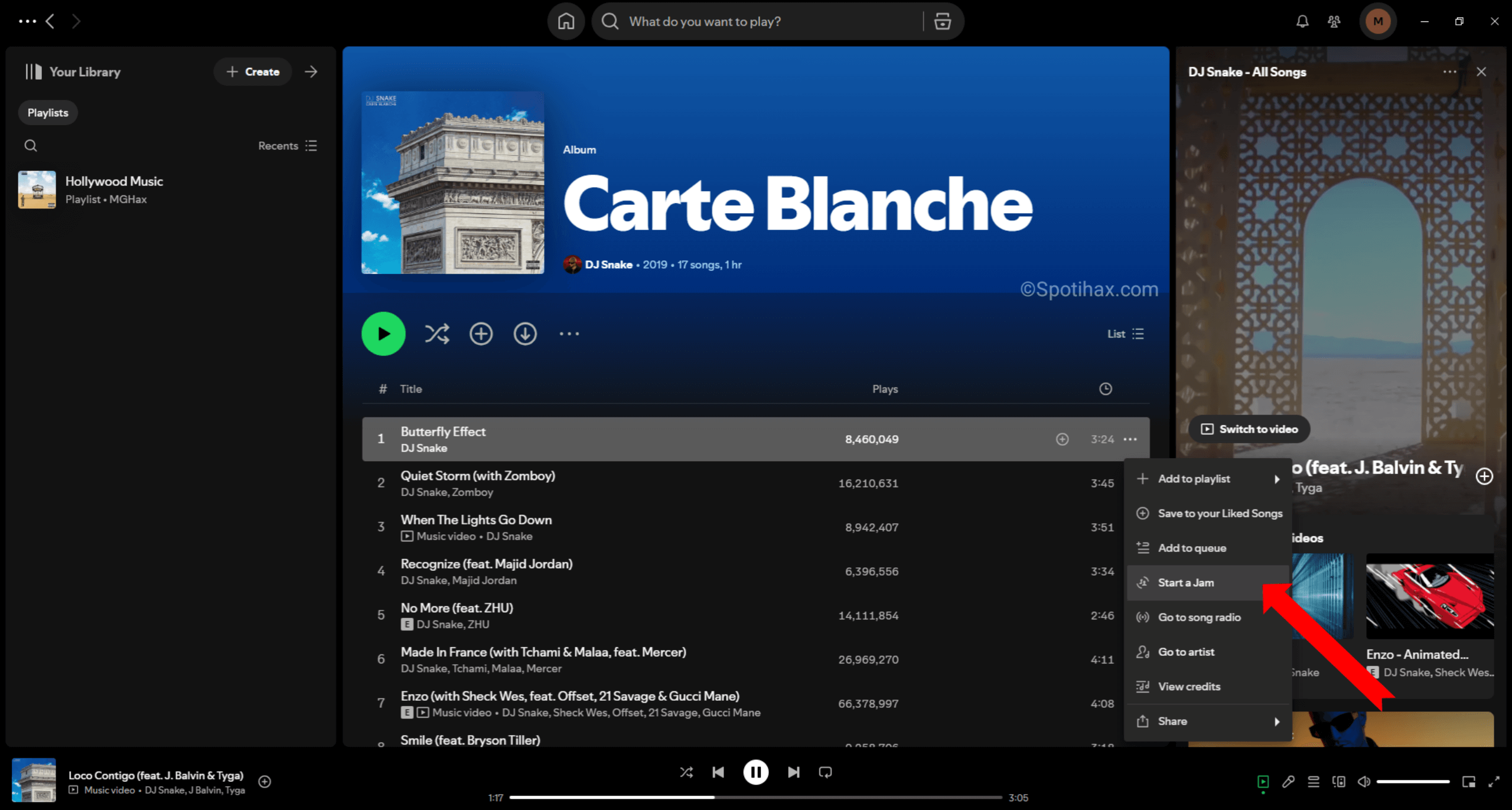Image resolution: width=1512 pixels, height=810 pixels.
Task: Open DJ Snake artist link under album title
Action: [x=608, y=265]
